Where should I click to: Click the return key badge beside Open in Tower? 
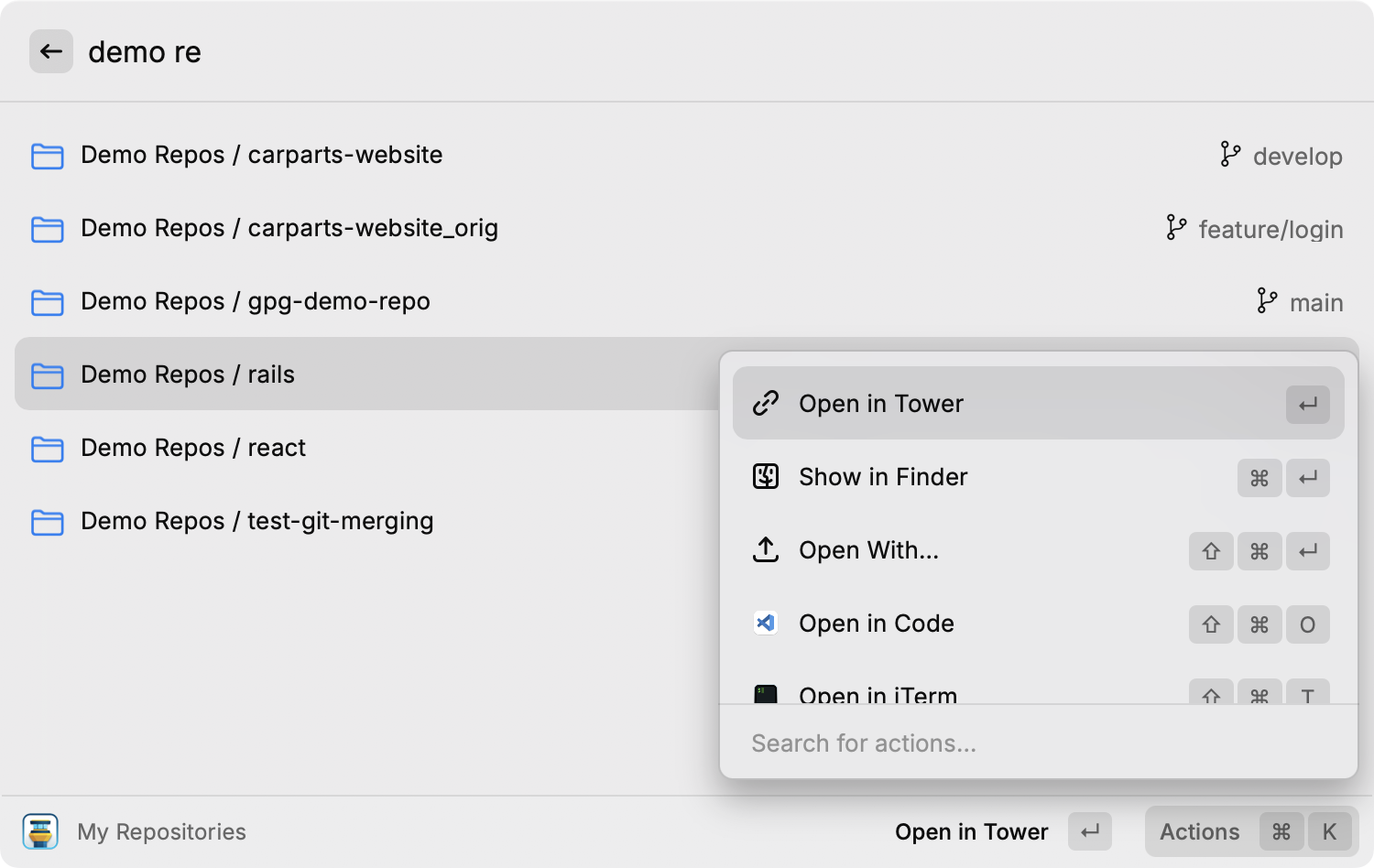[x=1307, y=404]
